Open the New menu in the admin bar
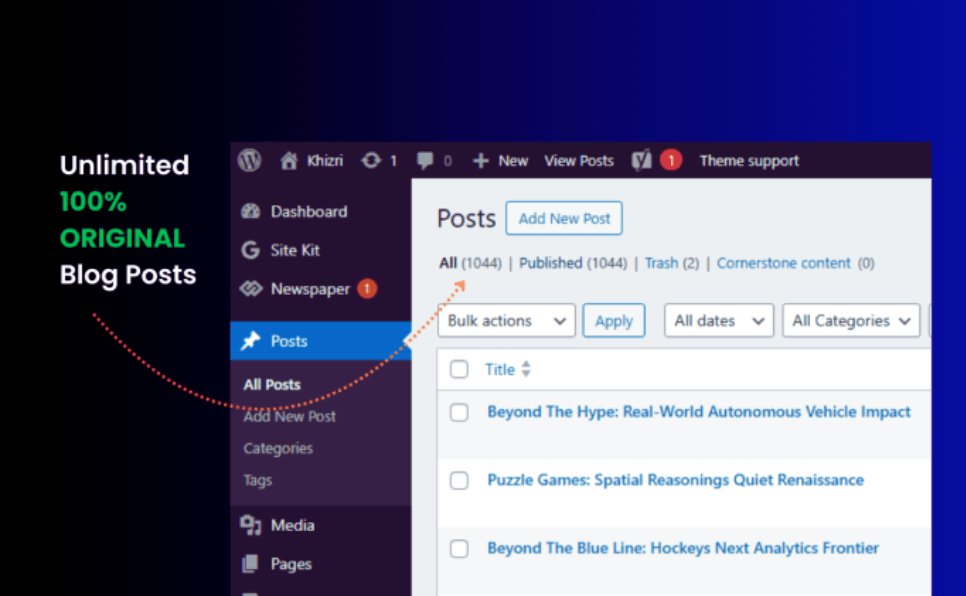Viewport: 966px width, 596px height. click(x=500, y=160)
